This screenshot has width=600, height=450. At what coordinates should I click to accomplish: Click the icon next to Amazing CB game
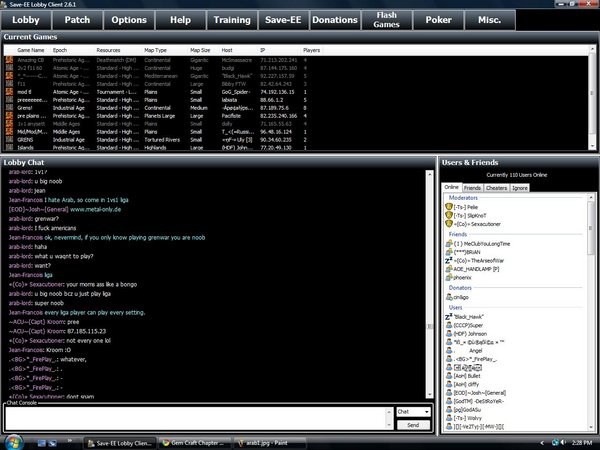coord(10,62)
